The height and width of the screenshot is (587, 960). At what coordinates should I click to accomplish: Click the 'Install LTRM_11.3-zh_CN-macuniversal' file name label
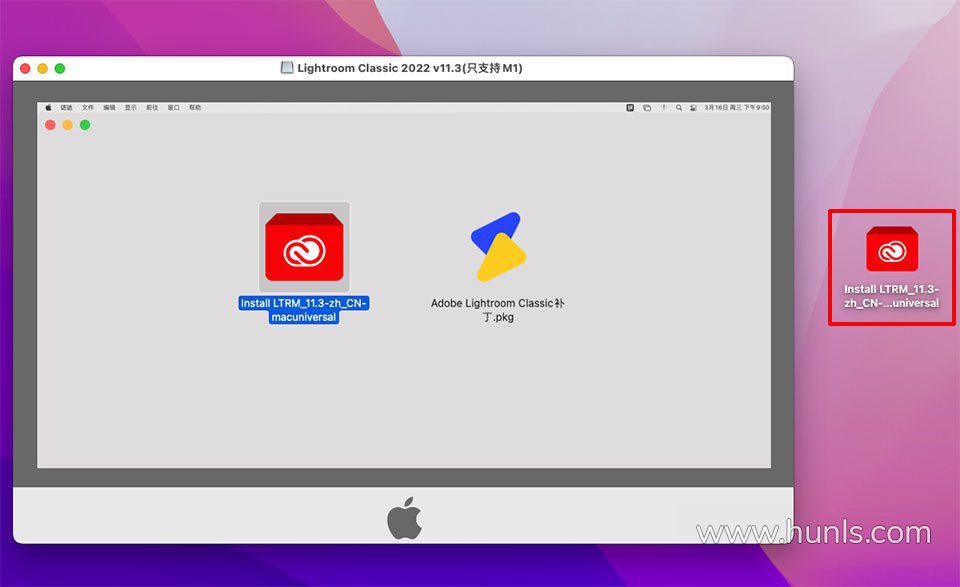click(304, 310)
